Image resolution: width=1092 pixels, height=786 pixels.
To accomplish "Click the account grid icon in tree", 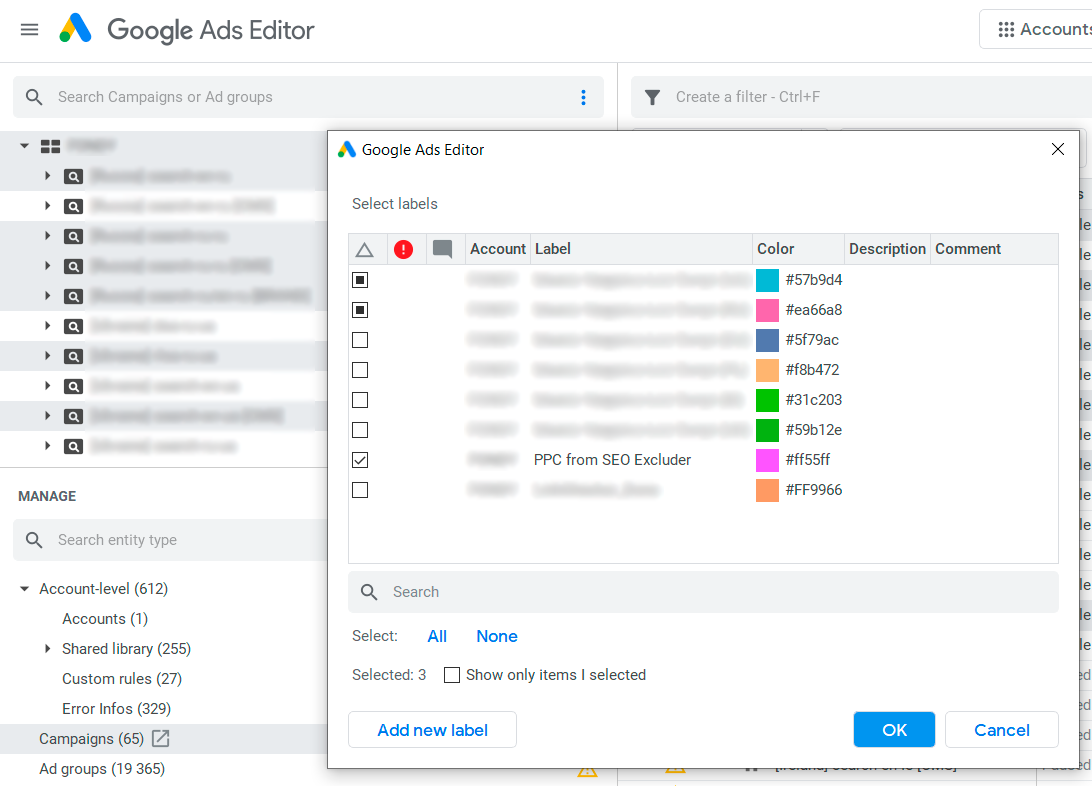I will click(50, 146).
